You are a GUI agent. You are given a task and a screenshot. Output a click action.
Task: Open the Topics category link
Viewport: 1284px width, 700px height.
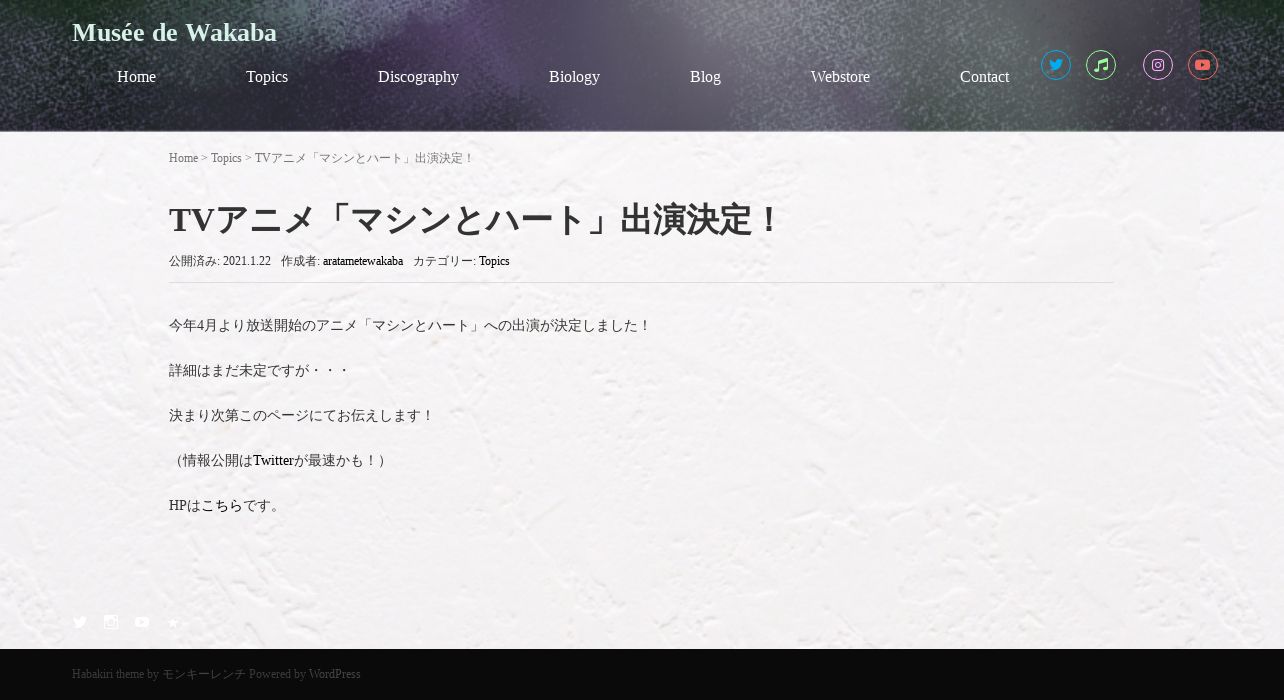click(494, 261)
